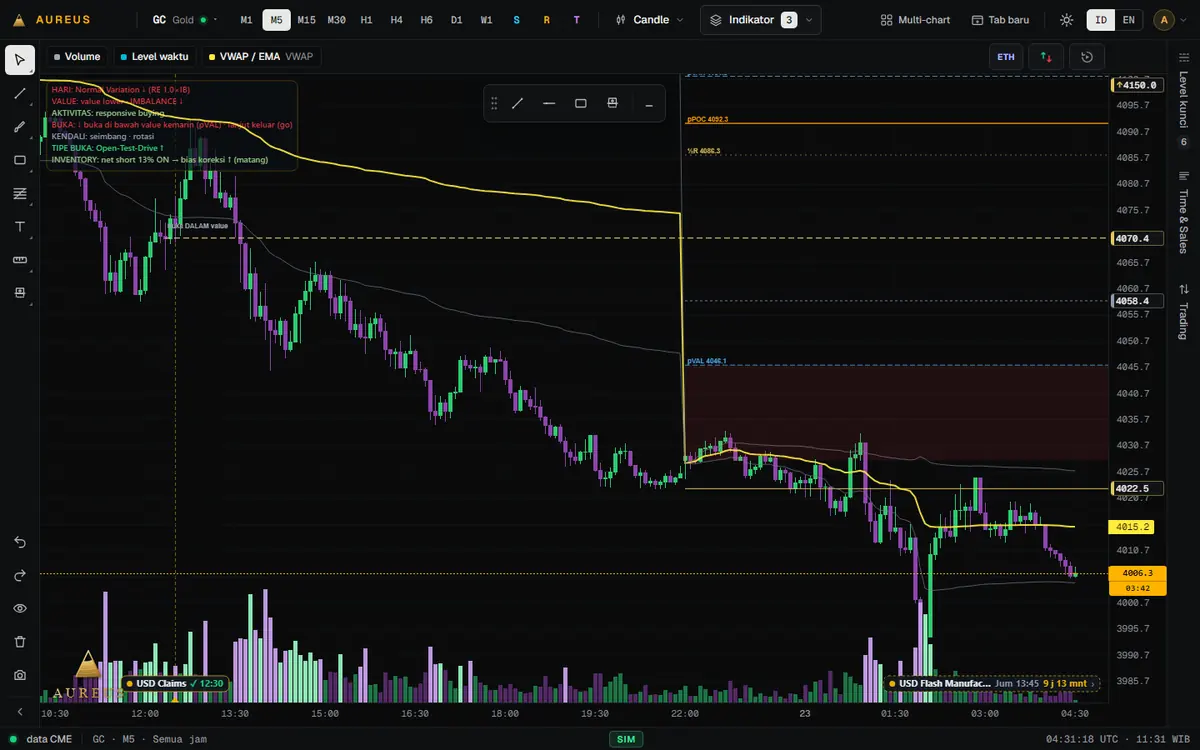The height and width of the screenshot is (750, 1200).
Task: Switch to M1 timeframe
Action: pos(247,20)
